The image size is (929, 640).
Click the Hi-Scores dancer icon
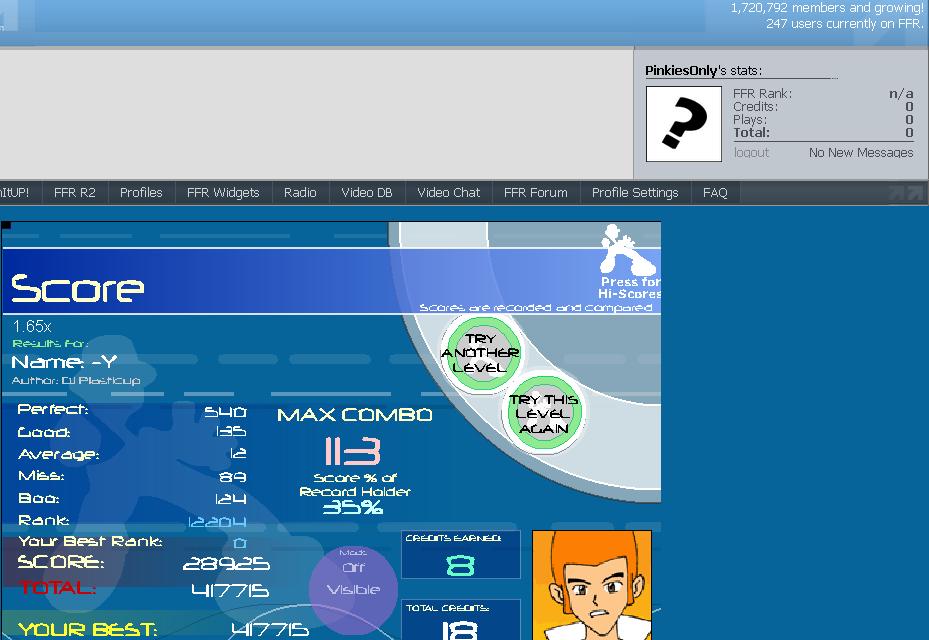coord(628,249)
